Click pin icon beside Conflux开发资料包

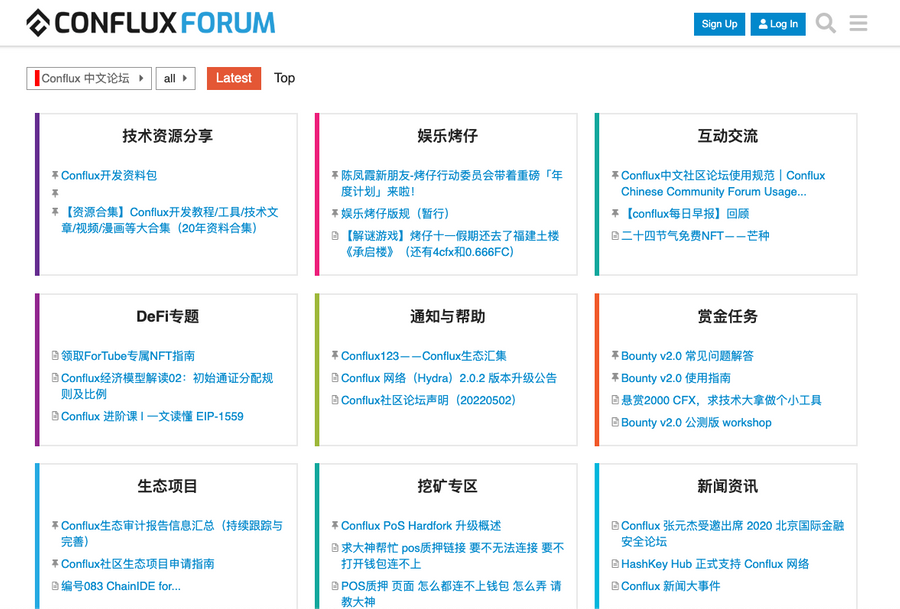point(55,176)
